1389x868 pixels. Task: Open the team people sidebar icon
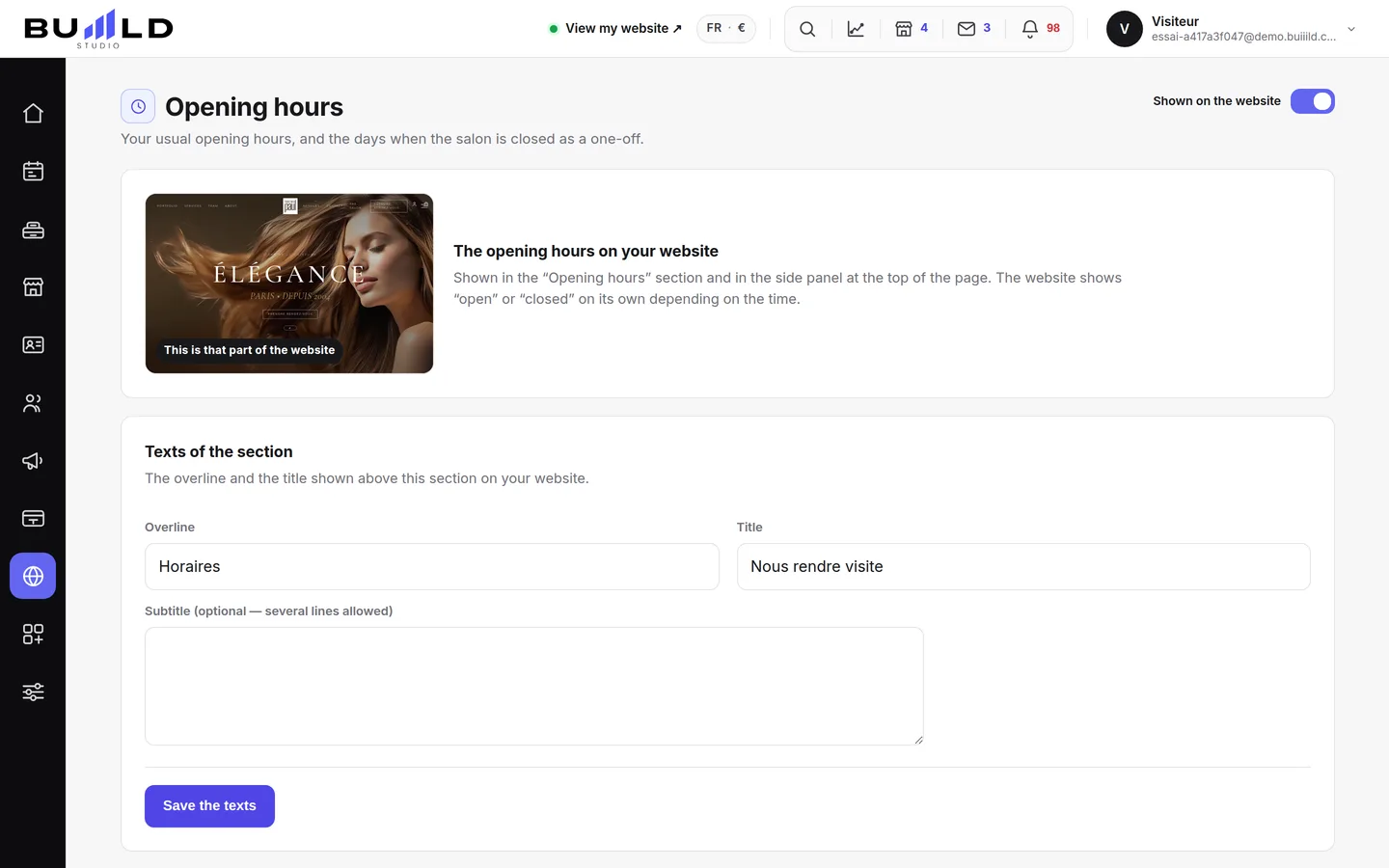[x=33, y=403]
